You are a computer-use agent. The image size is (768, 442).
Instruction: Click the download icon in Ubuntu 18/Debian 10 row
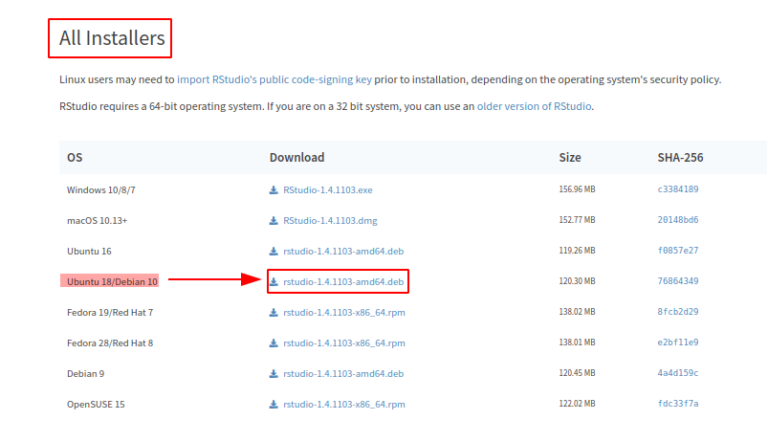pyautogui.click(x=274, y=282)
